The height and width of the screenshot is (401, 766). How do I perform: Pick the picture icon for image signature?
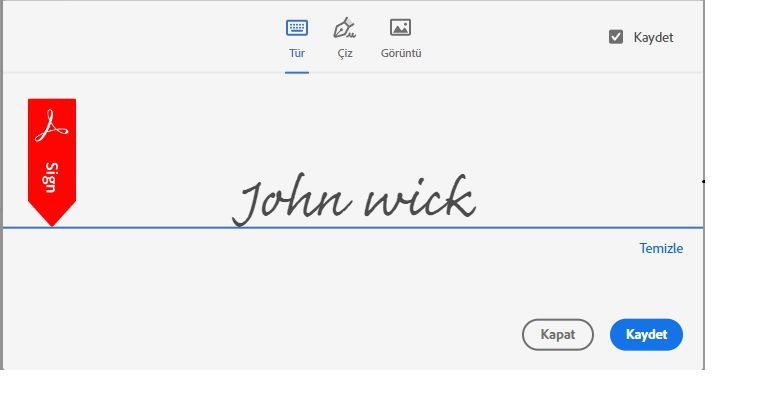click(x=400, y=27)
